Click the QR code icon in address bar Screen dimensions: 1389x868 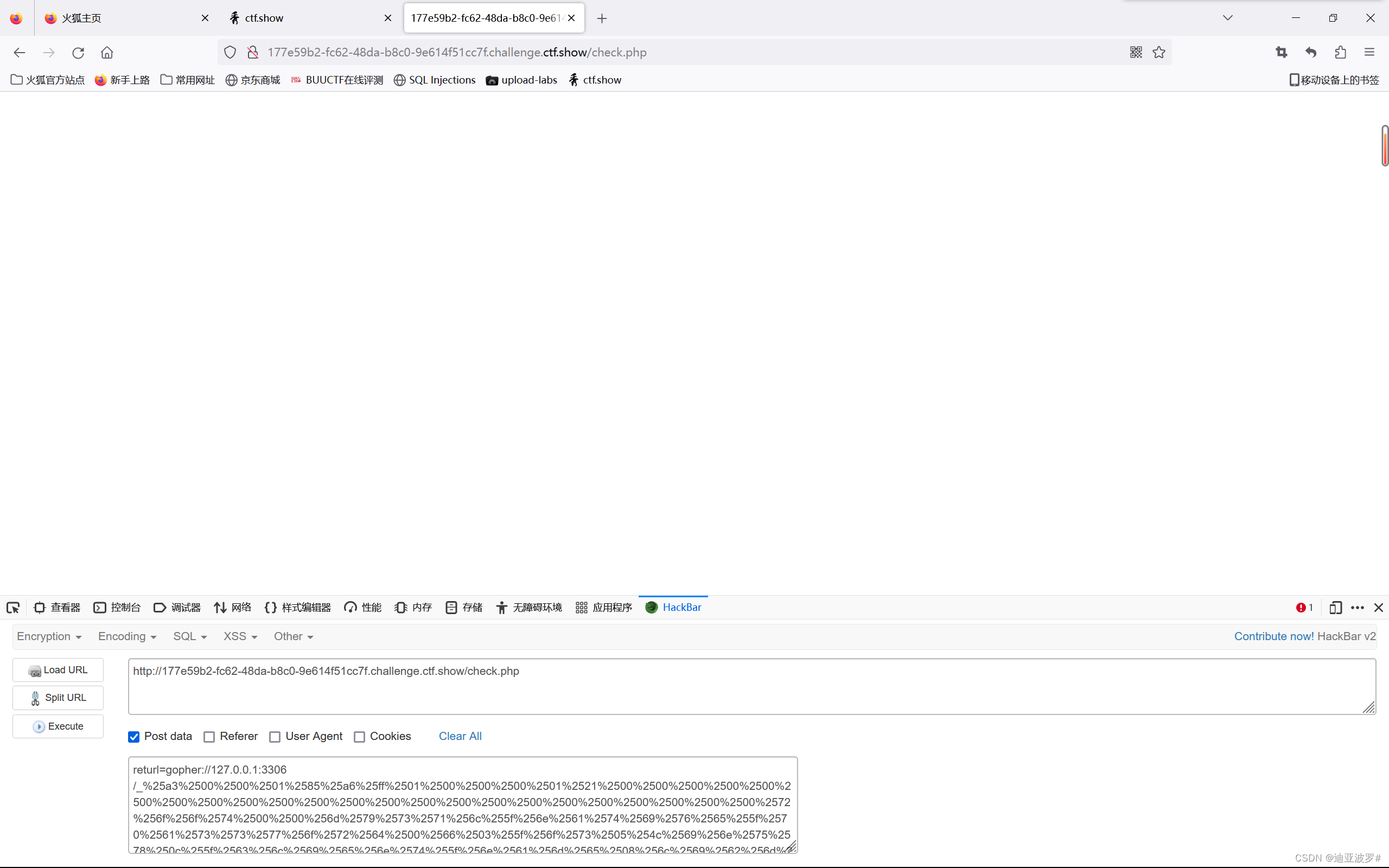pos(1136,52)
